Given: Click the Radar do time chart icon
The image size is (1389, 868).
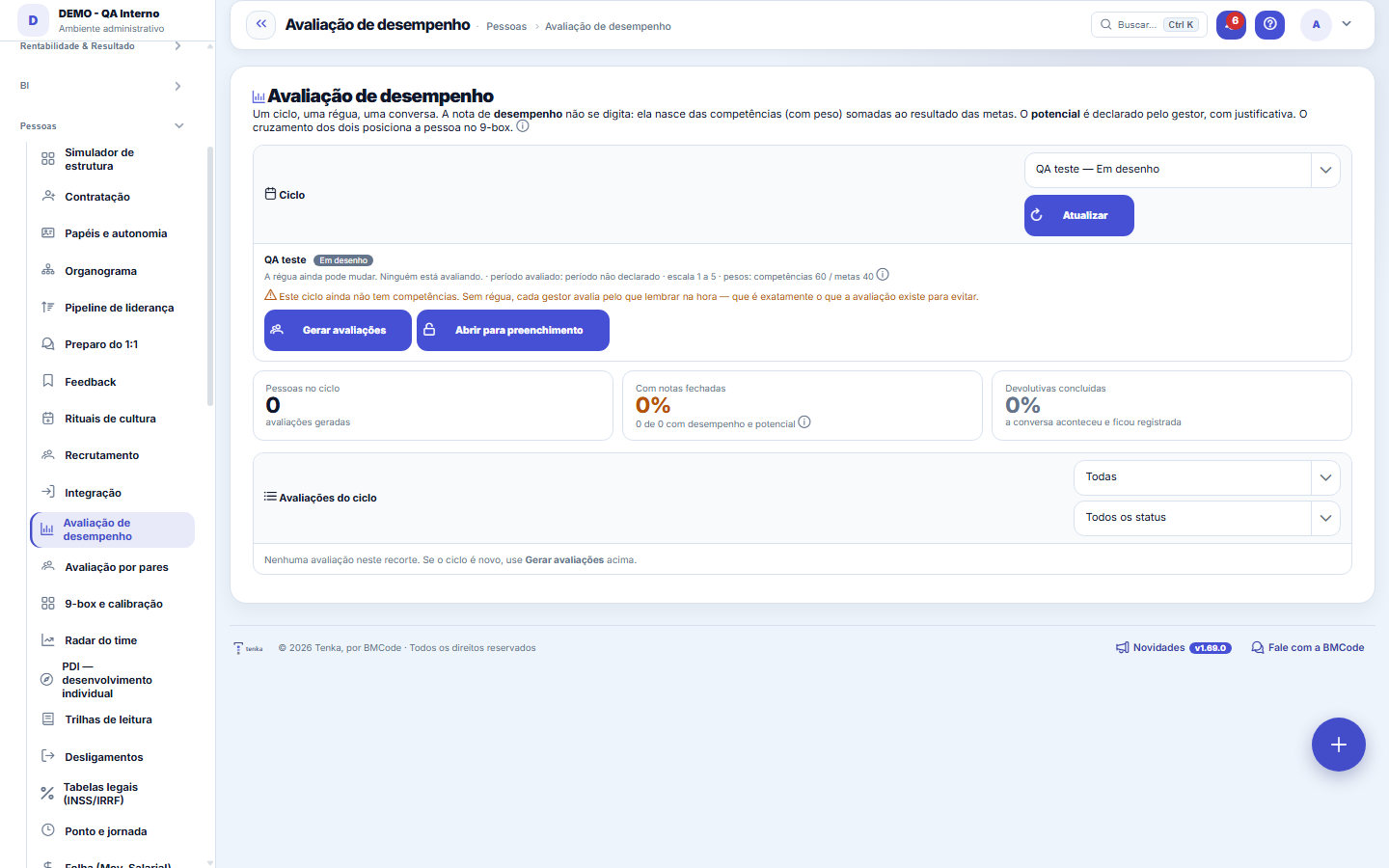Looking at the screenshot, I should [x=47, y=640].
